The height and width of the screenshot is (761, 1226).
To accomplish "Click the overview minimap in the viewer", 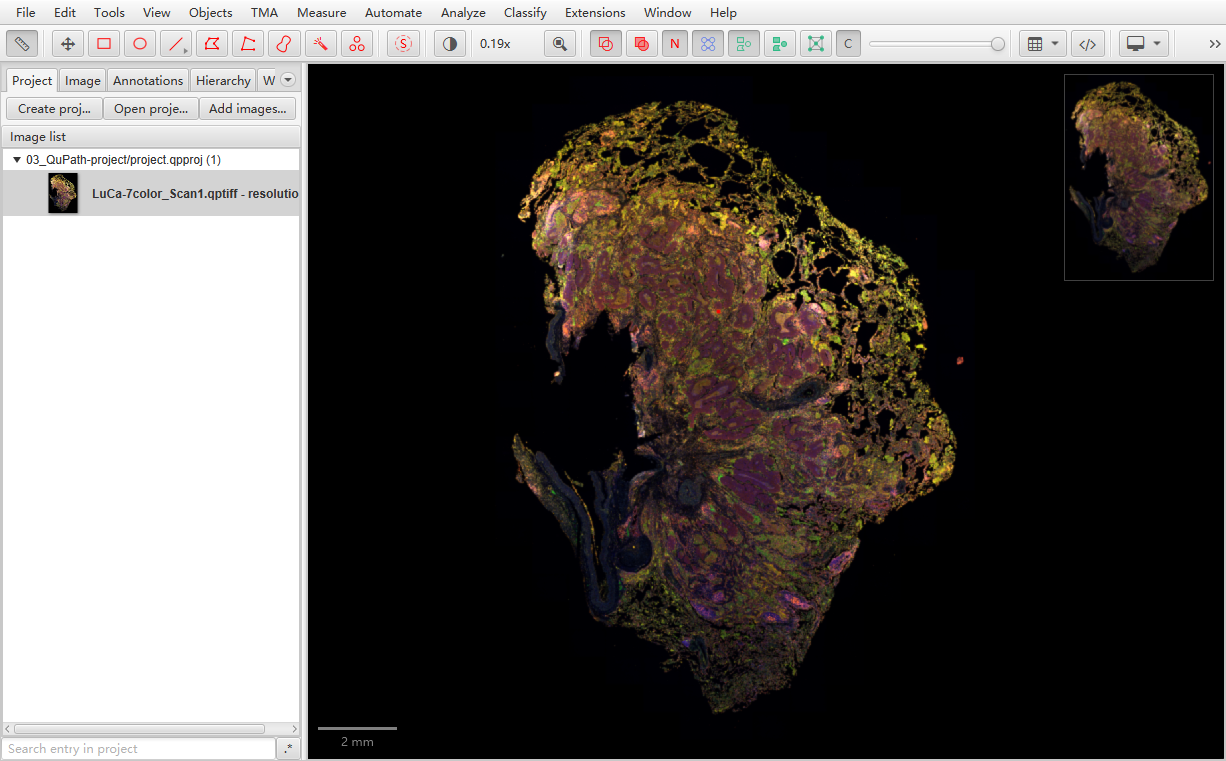I will point(1138,177).
